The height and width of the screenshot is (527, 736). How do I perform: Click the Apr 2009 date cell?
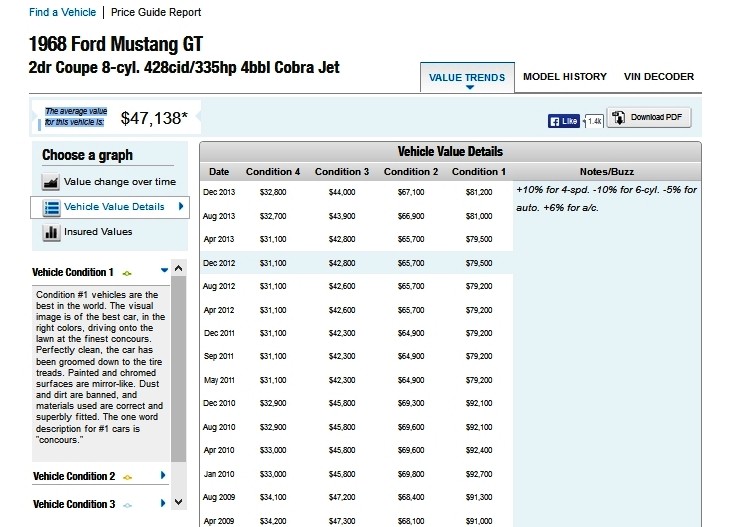(219, 521)
